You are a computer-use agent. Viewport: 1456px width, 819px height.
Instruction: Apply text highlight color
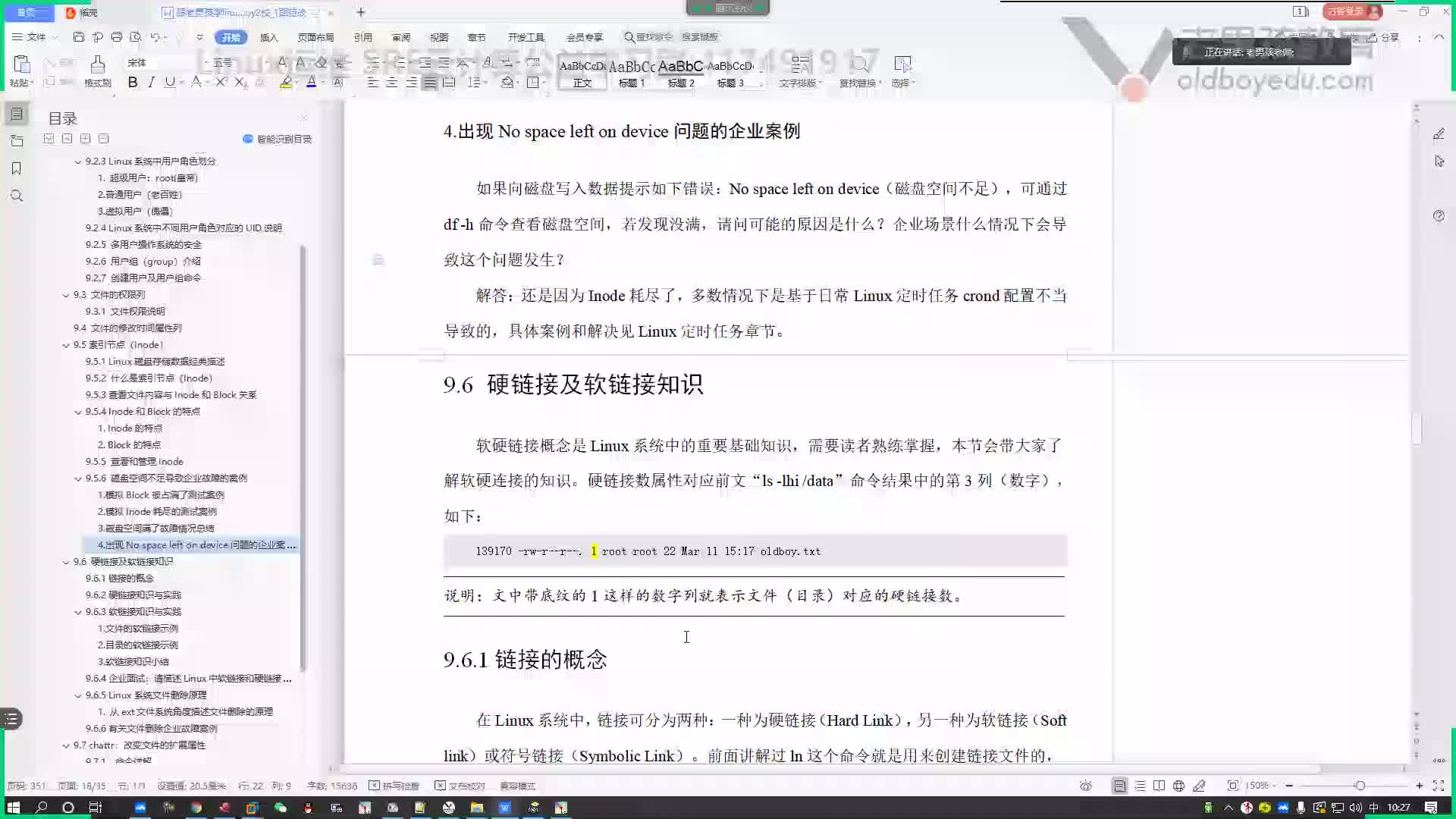point(286,82)
